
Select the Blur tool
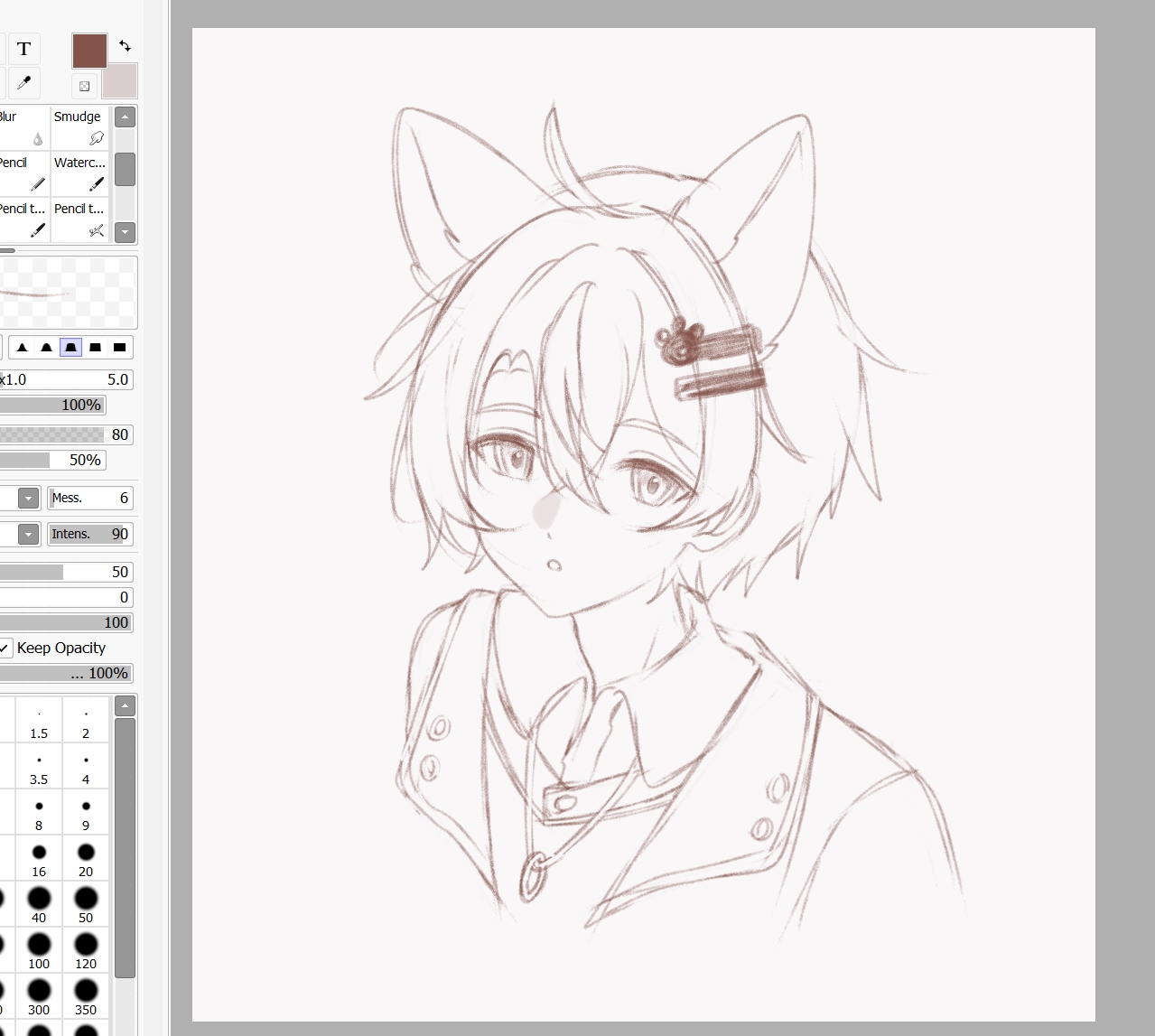(22, 127)
